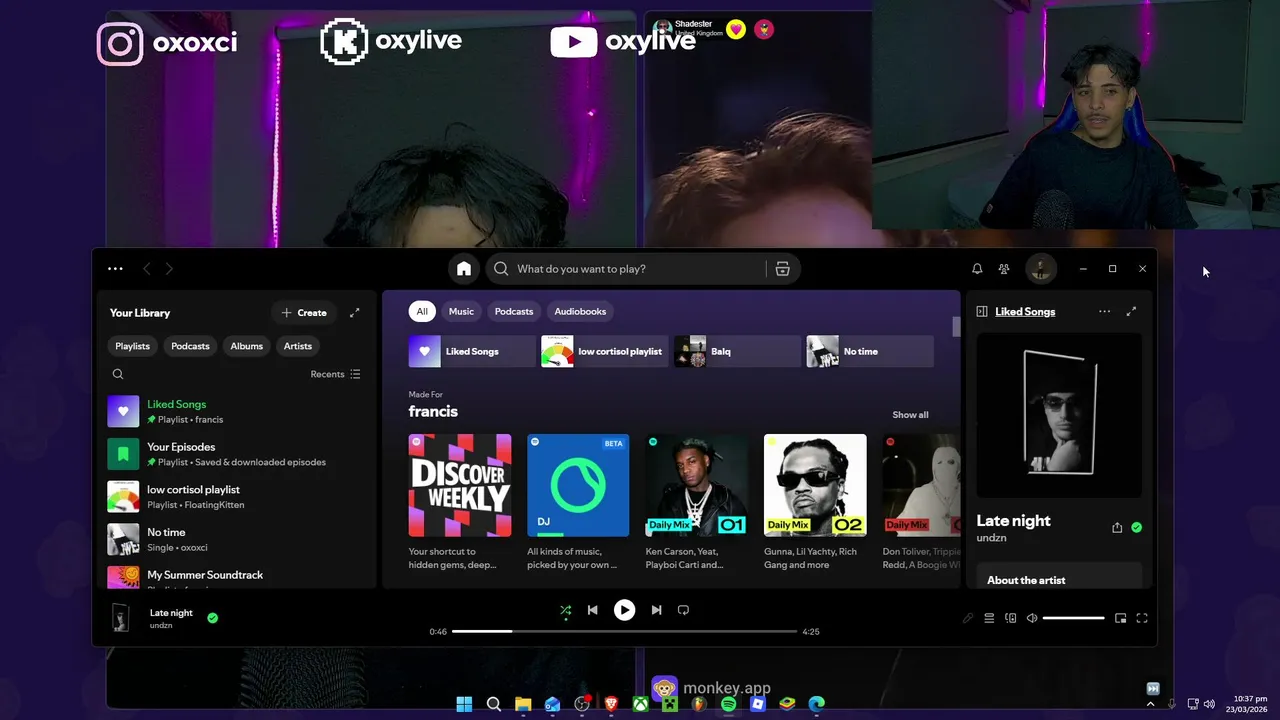
Task: Open the Browse icon in search bar
Action: point(782,269)
